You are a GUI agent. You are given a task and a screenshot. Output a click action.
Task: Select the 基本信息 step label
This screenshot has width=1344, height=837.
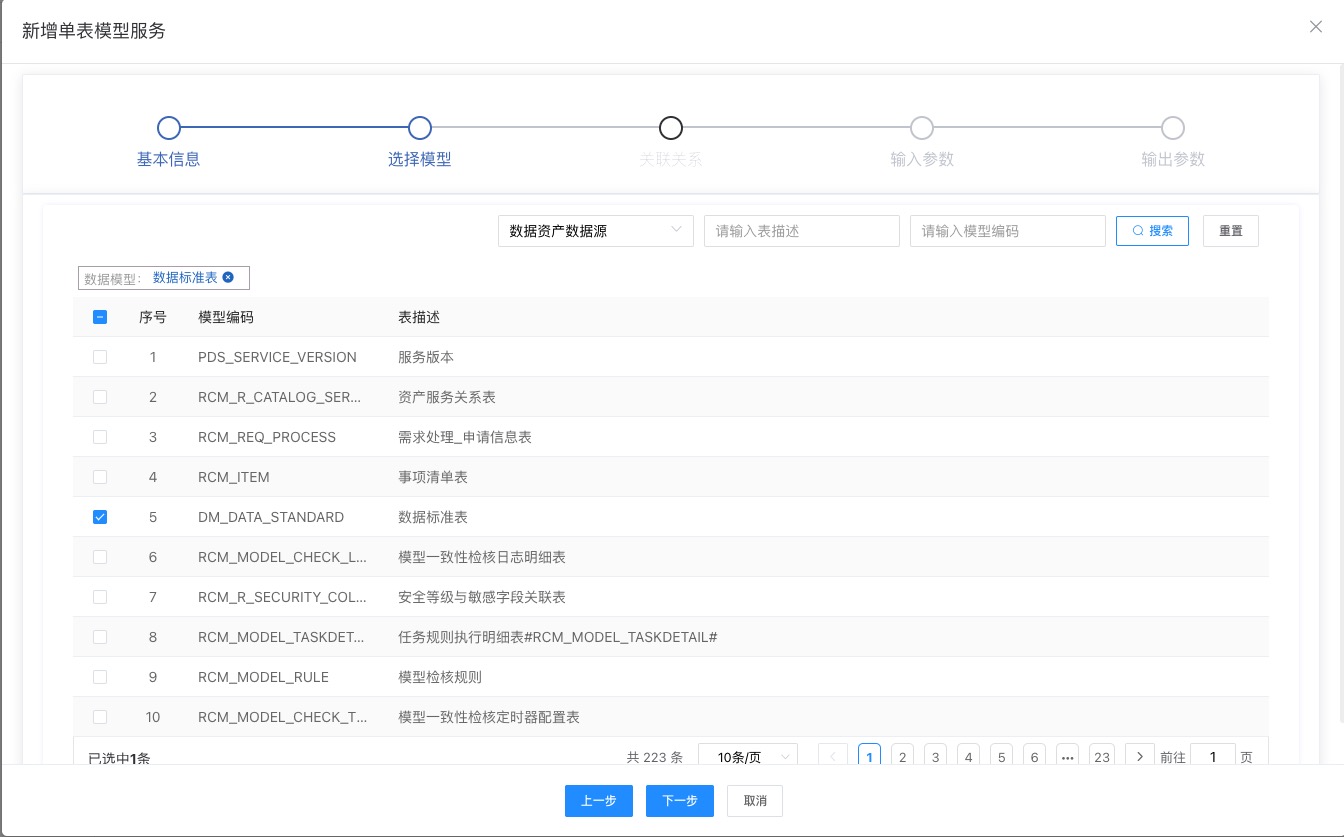[169, 159]
